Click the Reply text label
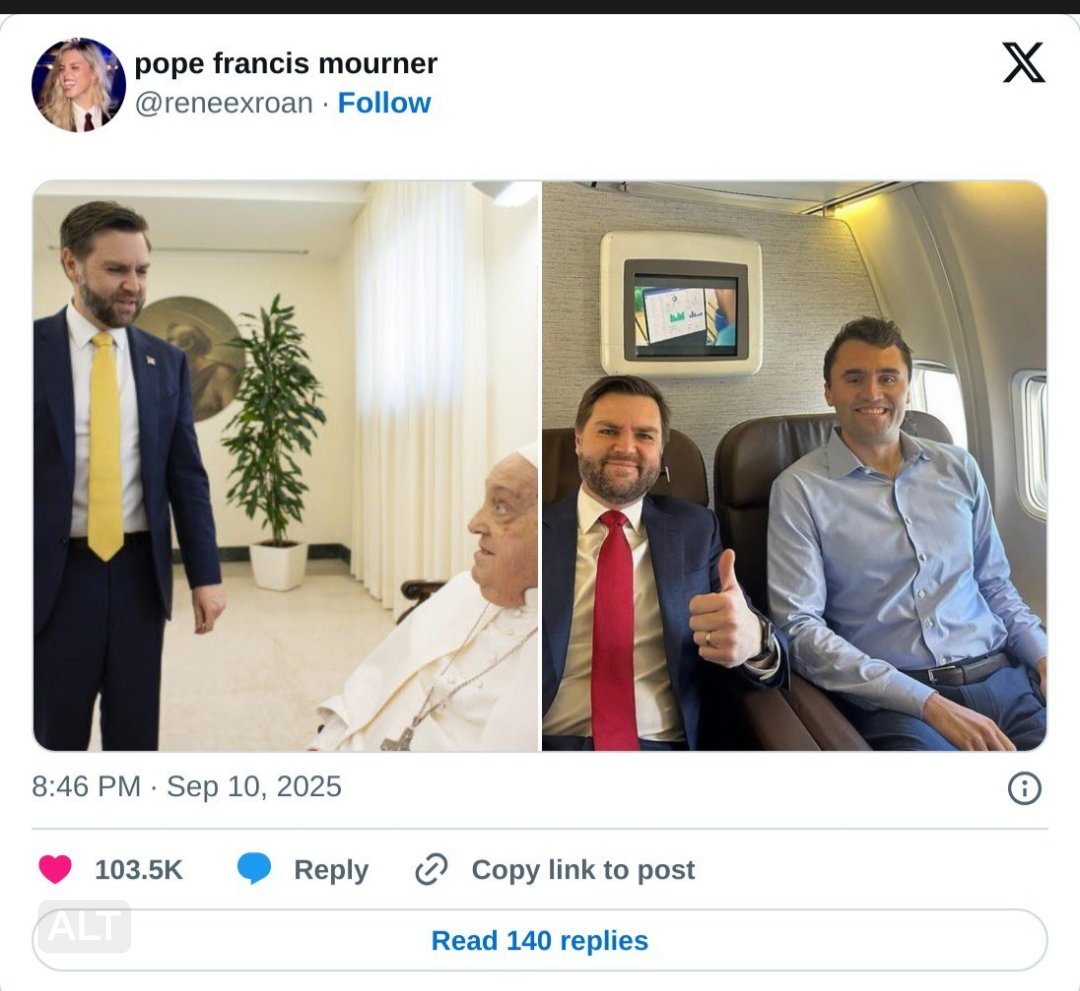The width and height of the screenshot is (1080, 991). 331,870
